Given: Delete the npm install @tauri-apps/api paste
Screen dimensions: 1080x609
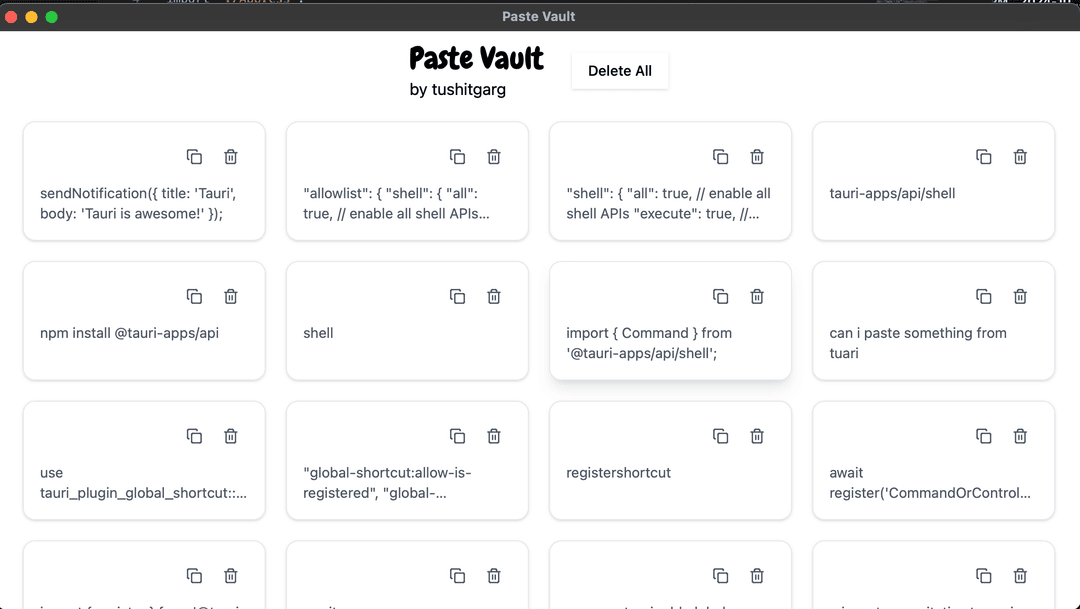Looking at the screenshot, I should click(231, 296).
